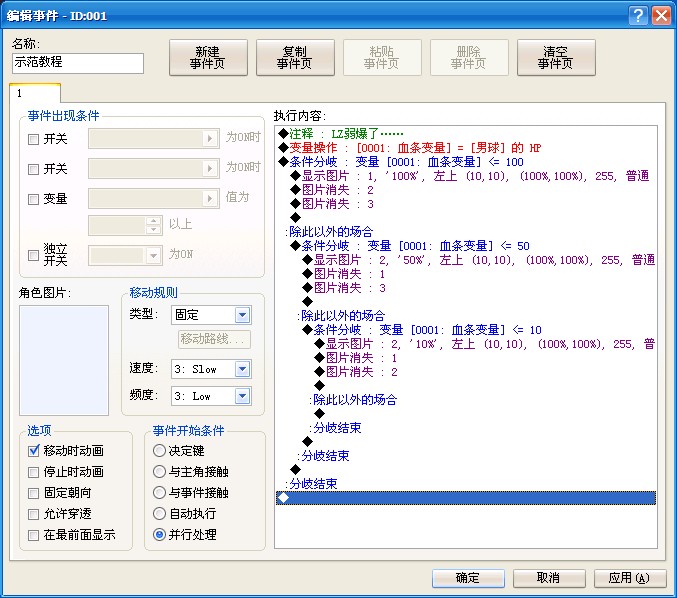
Task: Select the third 除此以外的场合 line
Action: 465,400
